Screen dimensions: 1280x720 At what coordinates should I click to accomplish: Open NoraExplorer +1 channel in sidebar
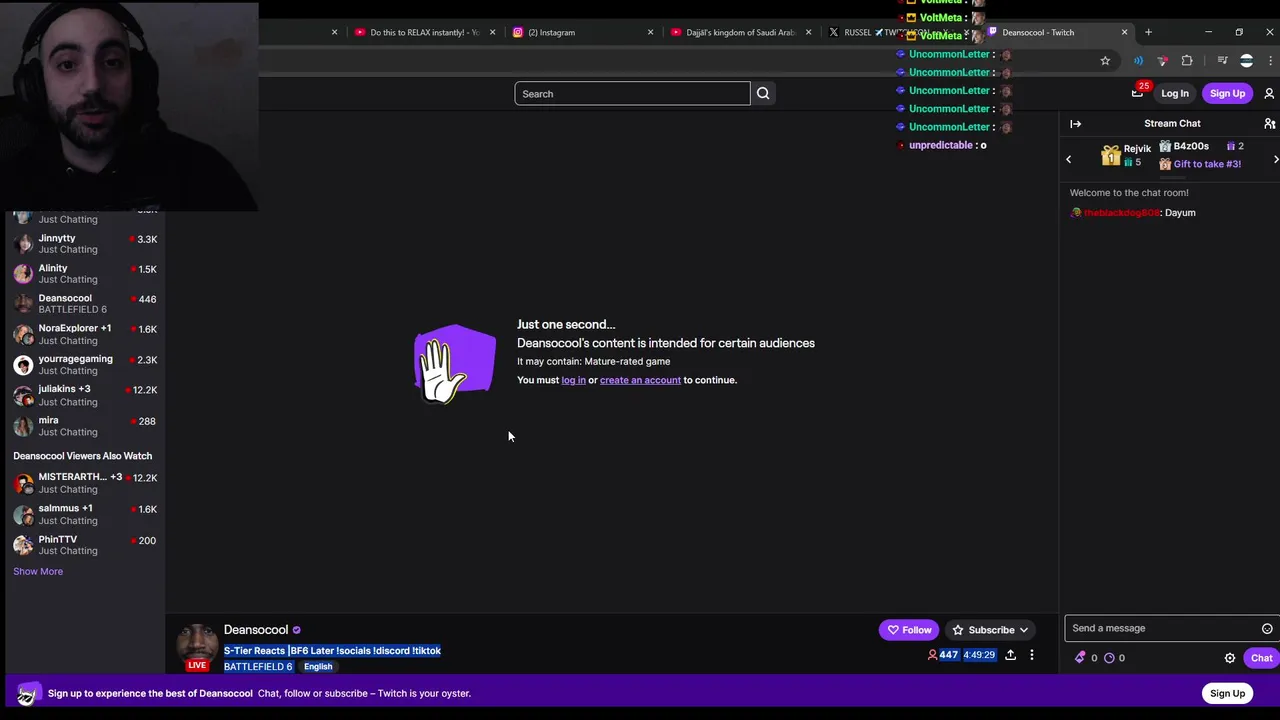coord(85,334)
